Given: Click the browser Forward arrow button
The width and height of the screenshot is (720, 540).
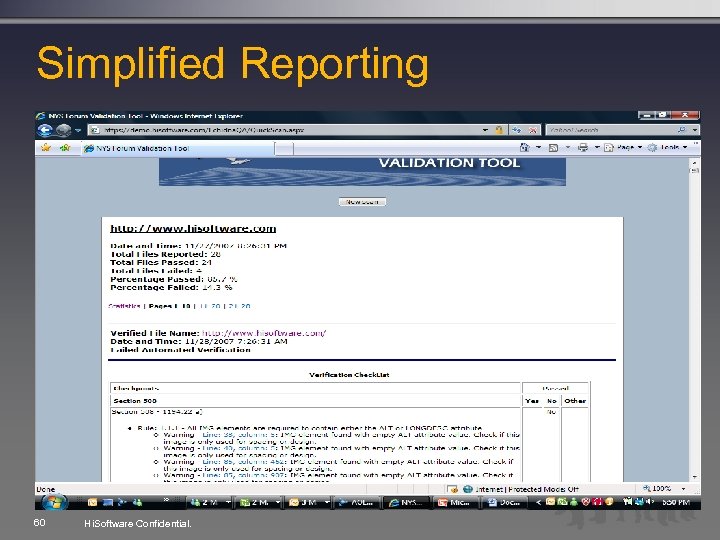Looking at the screenshot, I should 63,130.
